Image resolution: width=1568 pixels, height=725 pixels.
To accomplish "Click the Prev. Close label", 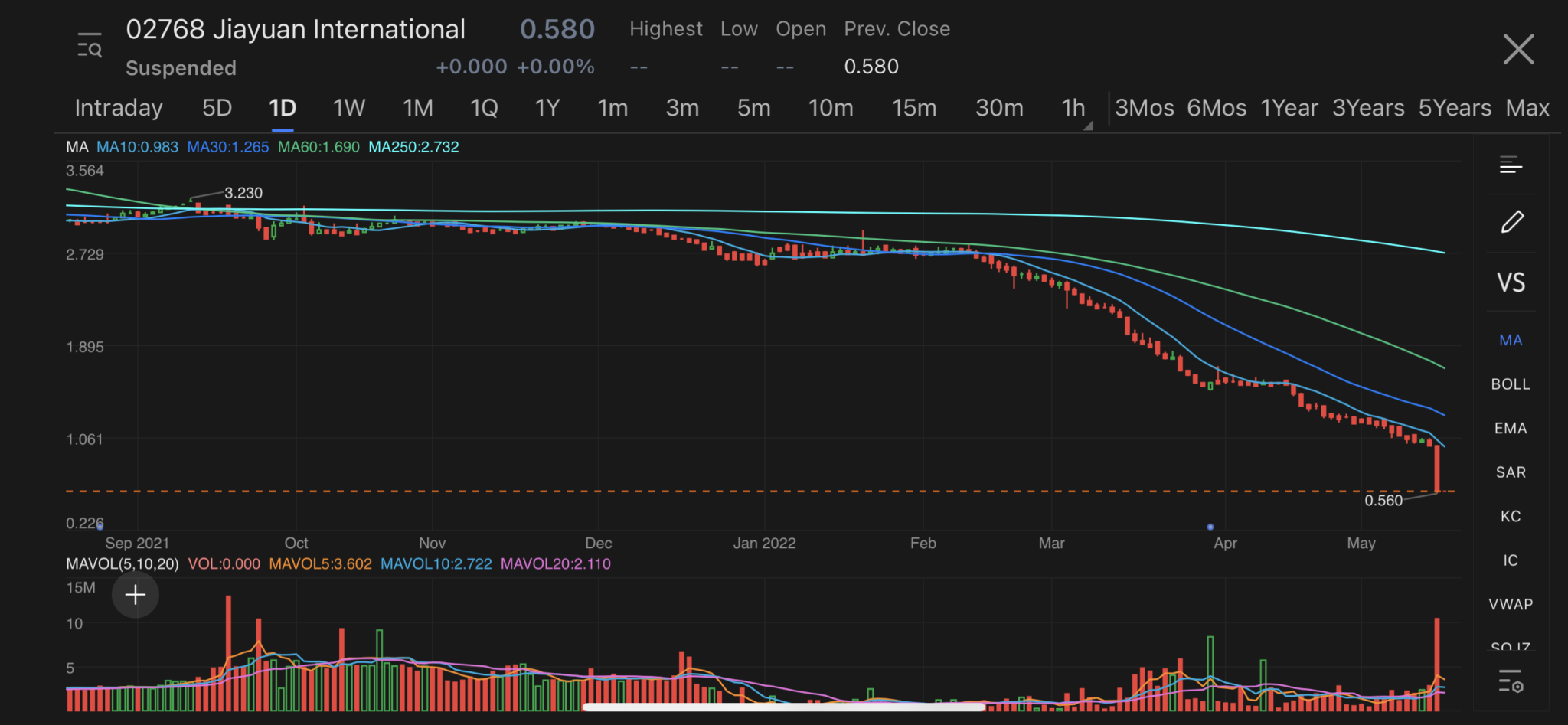I will tap(897, 29).
